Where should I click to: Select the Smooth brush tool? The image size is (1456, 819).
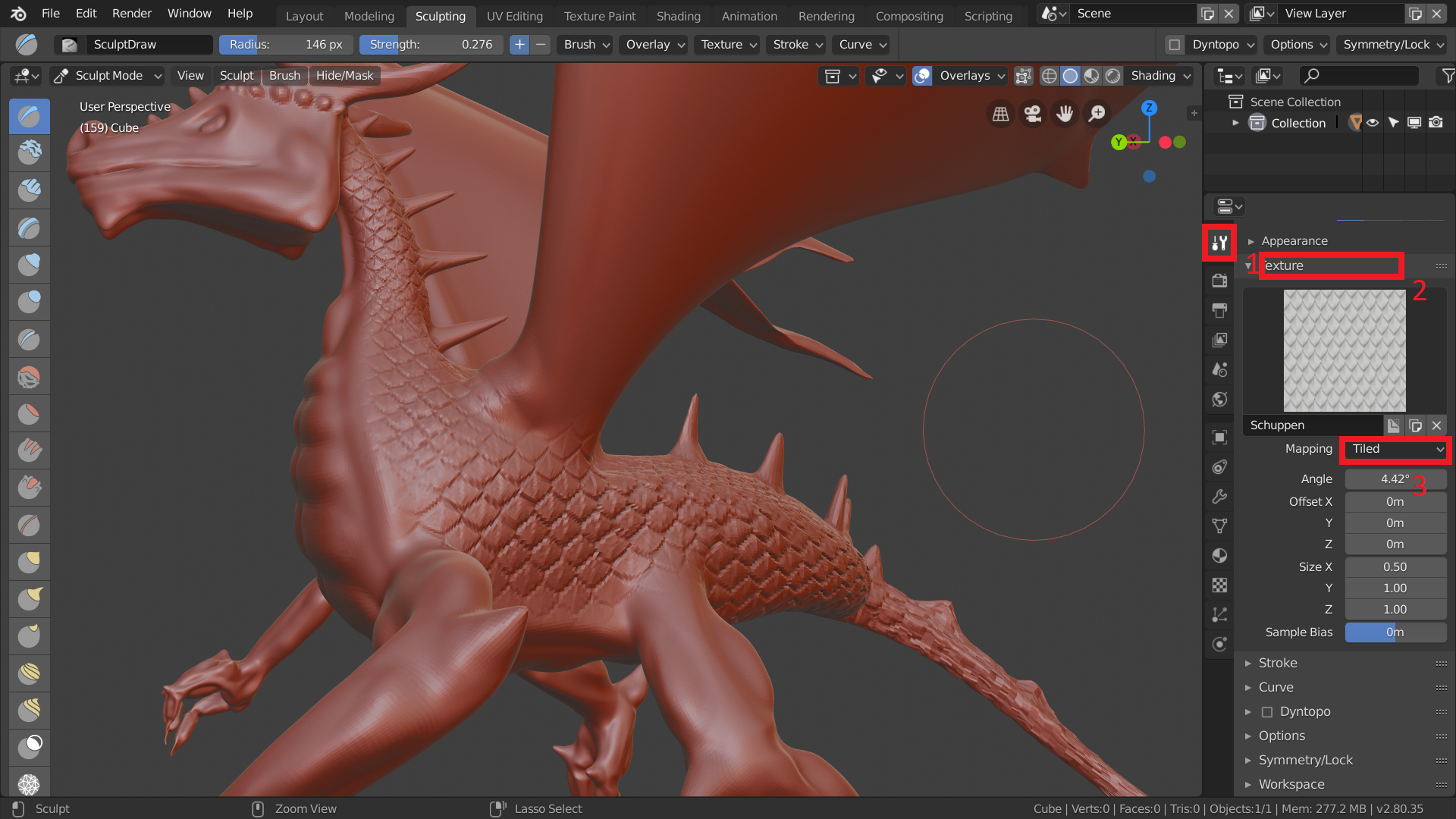click(x=30, y=376)
